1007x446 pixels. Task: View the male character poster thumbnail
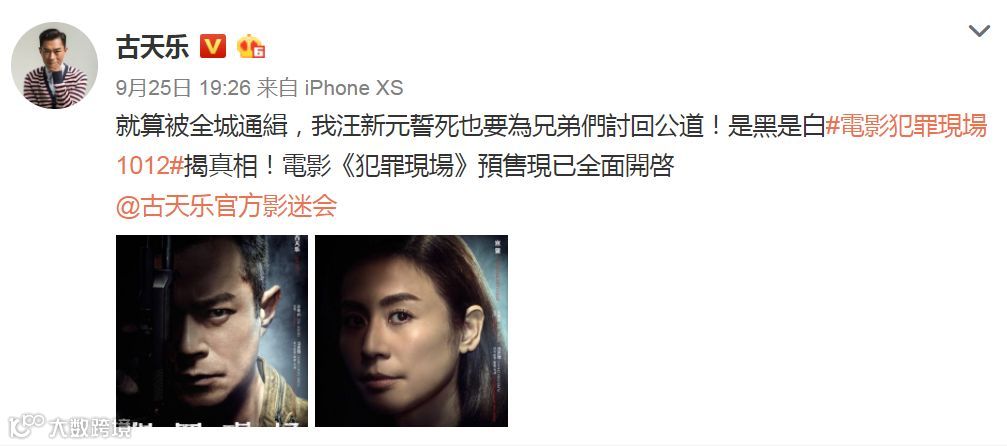(x=212, y=331)
